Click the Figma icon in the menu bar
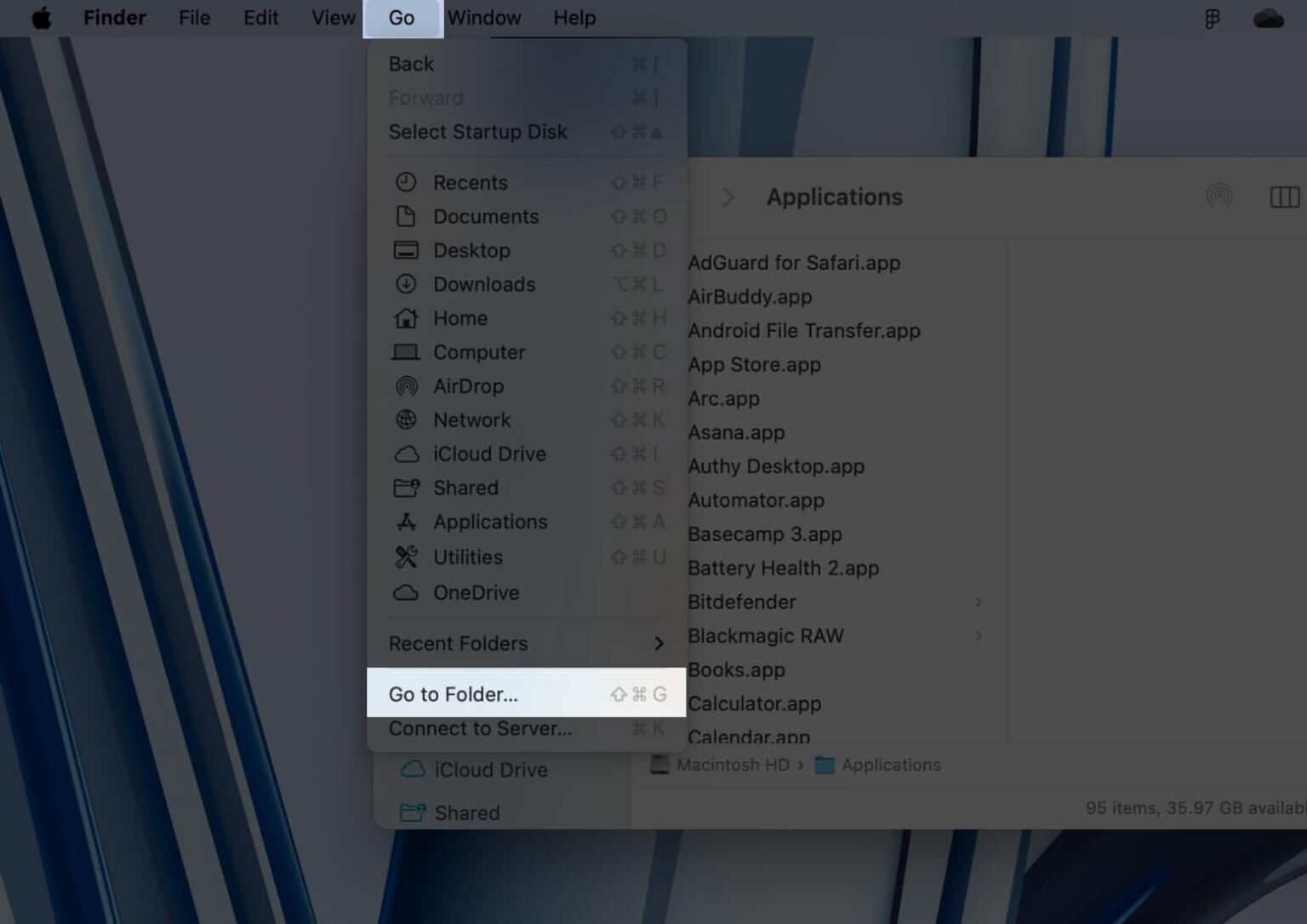Screen dimensions: 1307x924 point(1212,17)
